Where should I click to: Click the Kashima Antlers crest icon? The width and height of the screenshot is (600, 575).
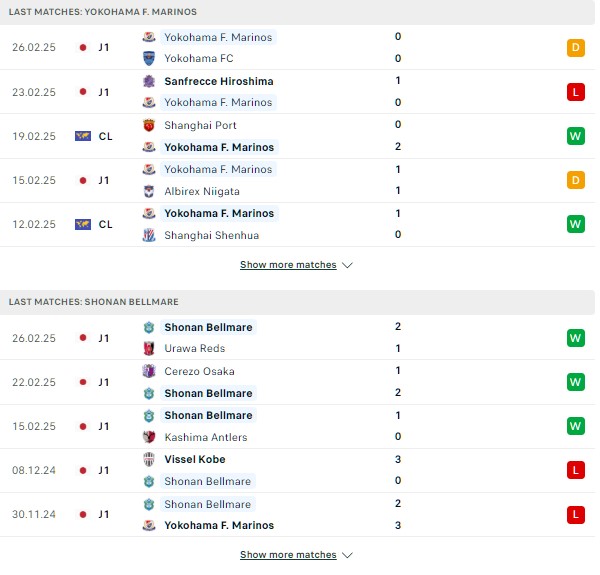[x=149, y=437]
